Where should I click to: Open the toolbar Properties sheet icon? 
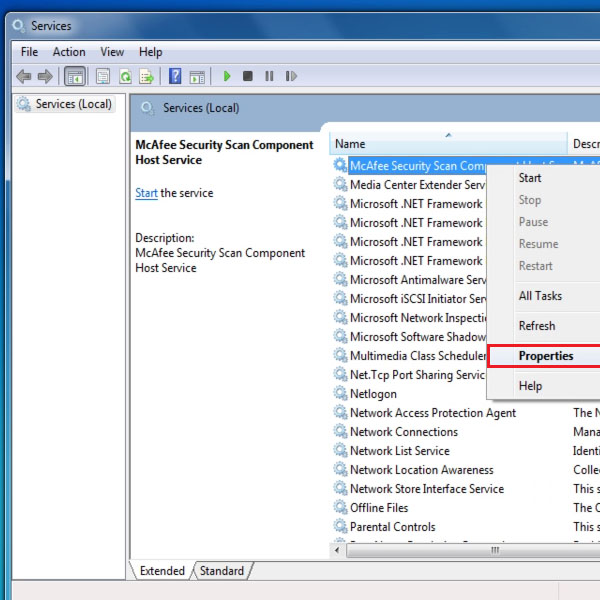[x=103, y=76]
